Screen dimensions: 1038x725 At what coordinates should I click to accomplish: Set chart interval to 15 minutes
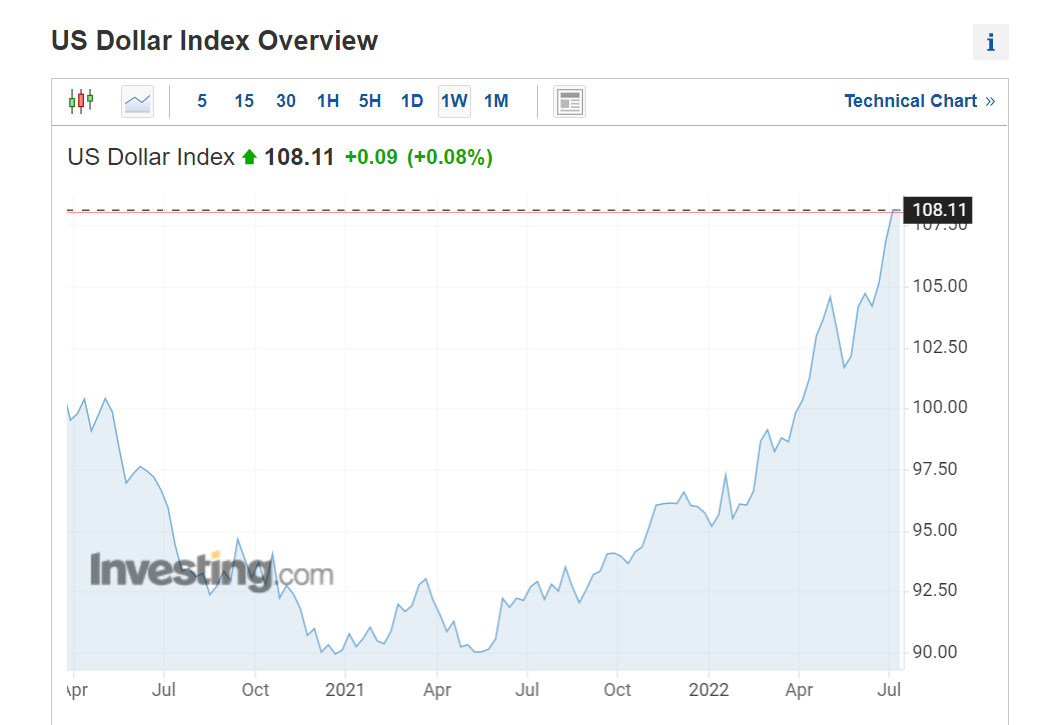tap(244, 101)
